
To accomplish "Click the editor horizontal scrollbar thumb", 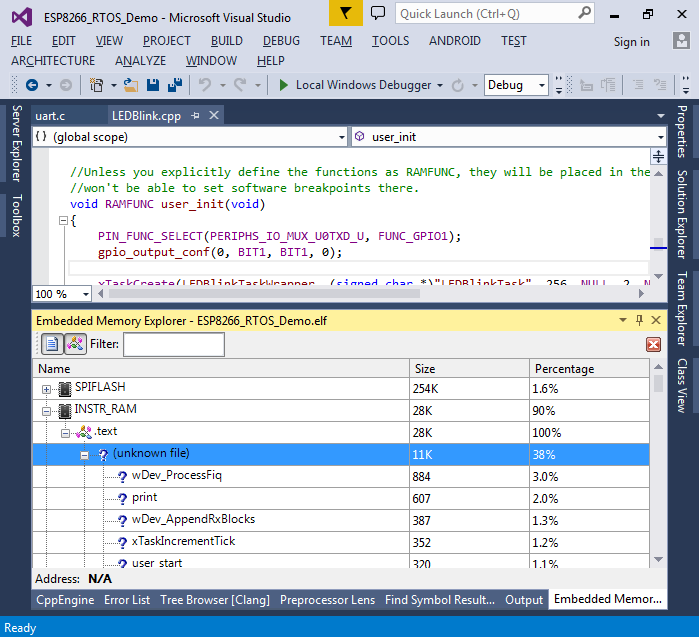I will 264,293.
